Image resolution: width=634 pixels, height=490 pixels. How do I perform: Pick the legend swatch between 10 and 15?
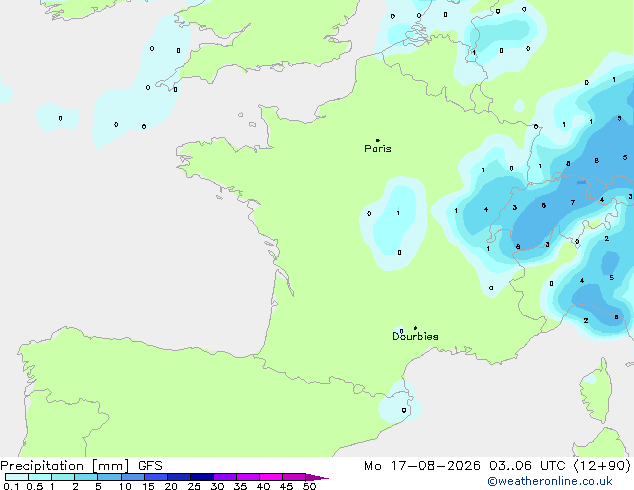click(x=132, y=477)
